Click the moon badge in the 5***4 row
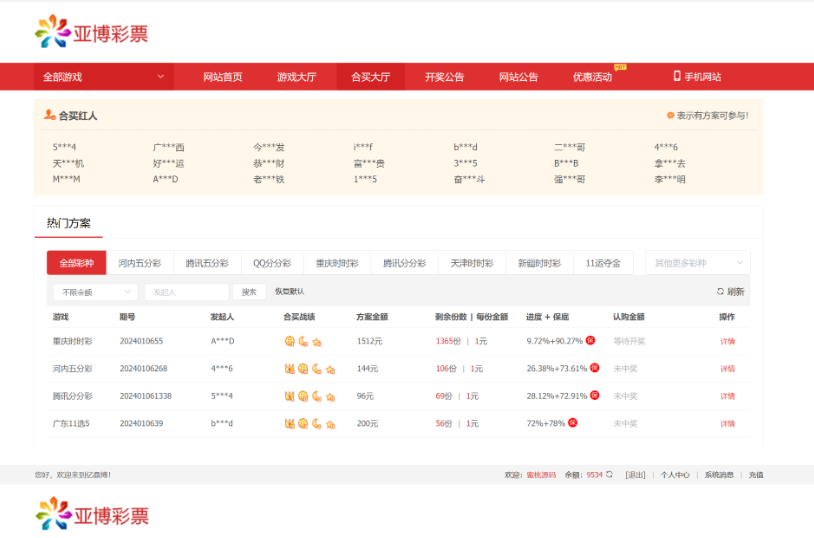This screenshot has height=538, width=814. [317, 396]
